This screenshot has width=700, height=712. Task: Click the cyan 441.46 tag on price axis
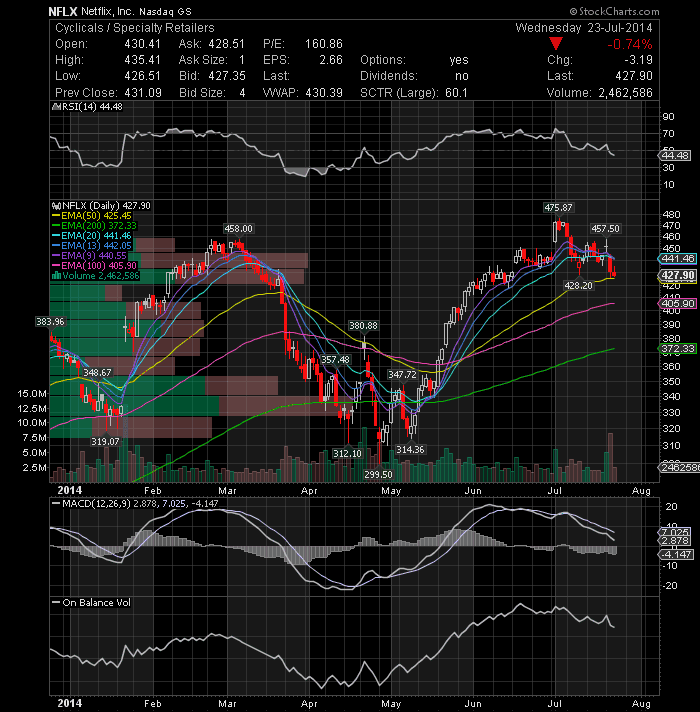[677, 259]
